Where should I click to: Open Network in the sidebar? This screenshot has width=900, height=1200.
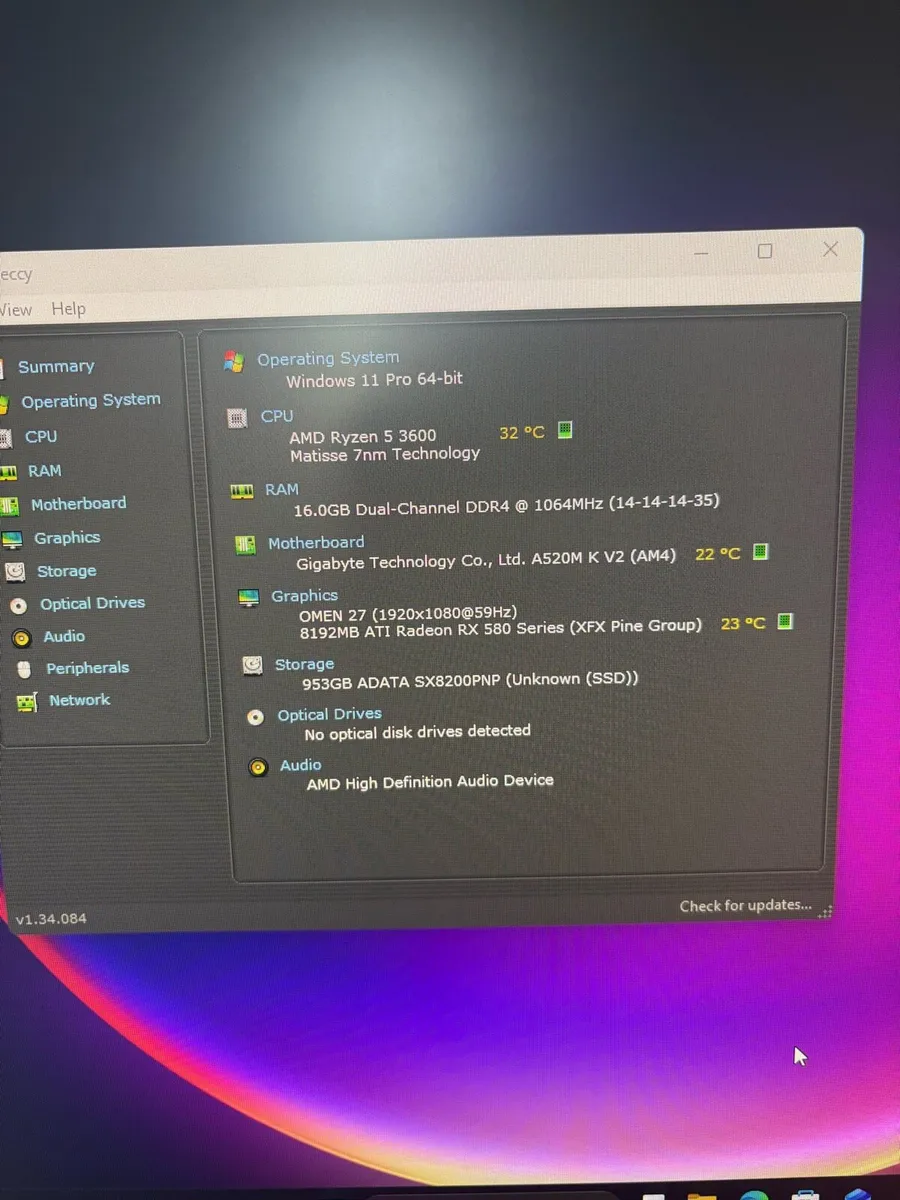coord(79,700)
